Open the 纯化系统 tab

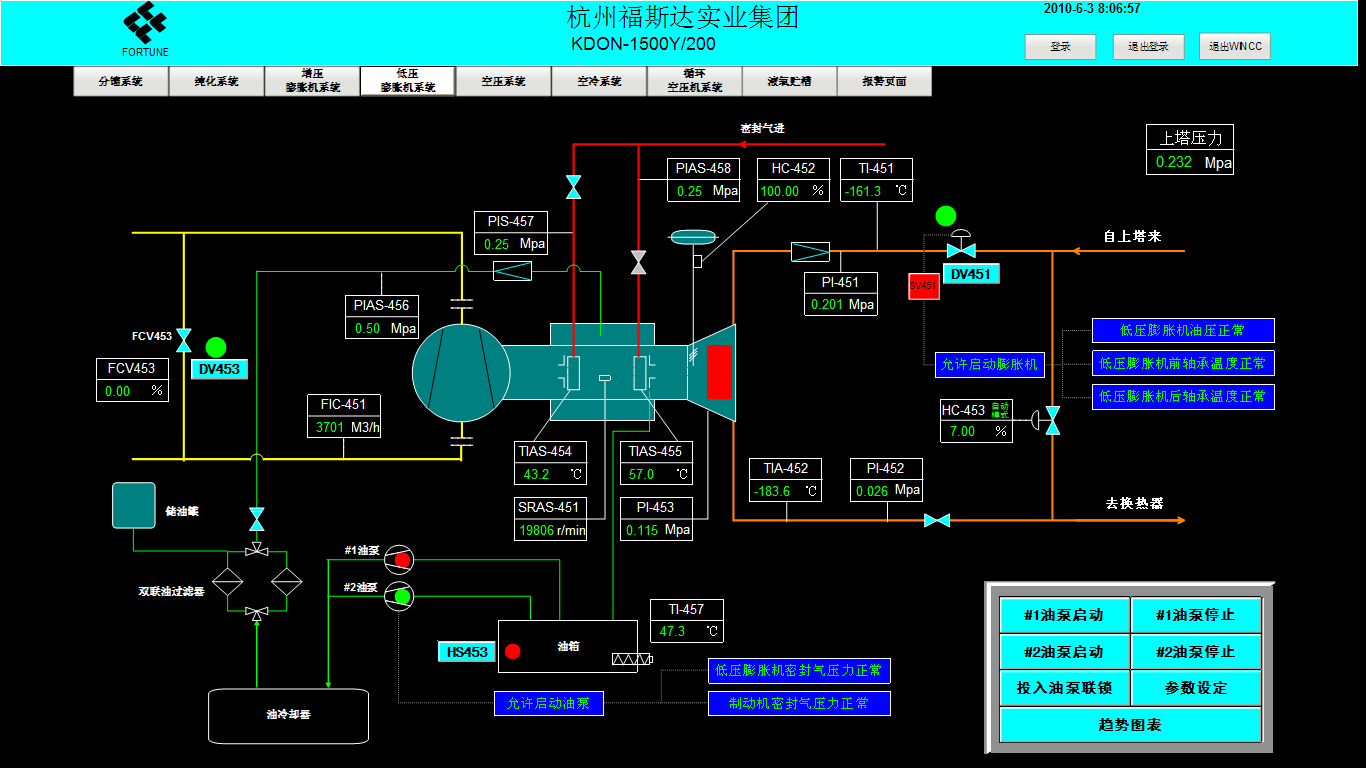point(216,82)
